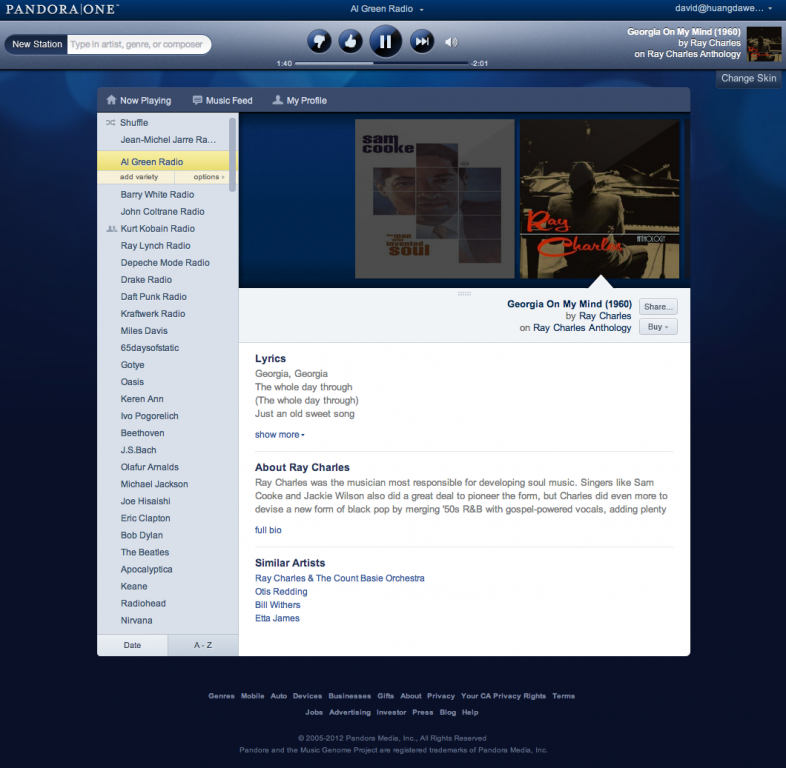Click the Pandora One logo
This screenshot has width=786, height=768.
pos(62,9)
